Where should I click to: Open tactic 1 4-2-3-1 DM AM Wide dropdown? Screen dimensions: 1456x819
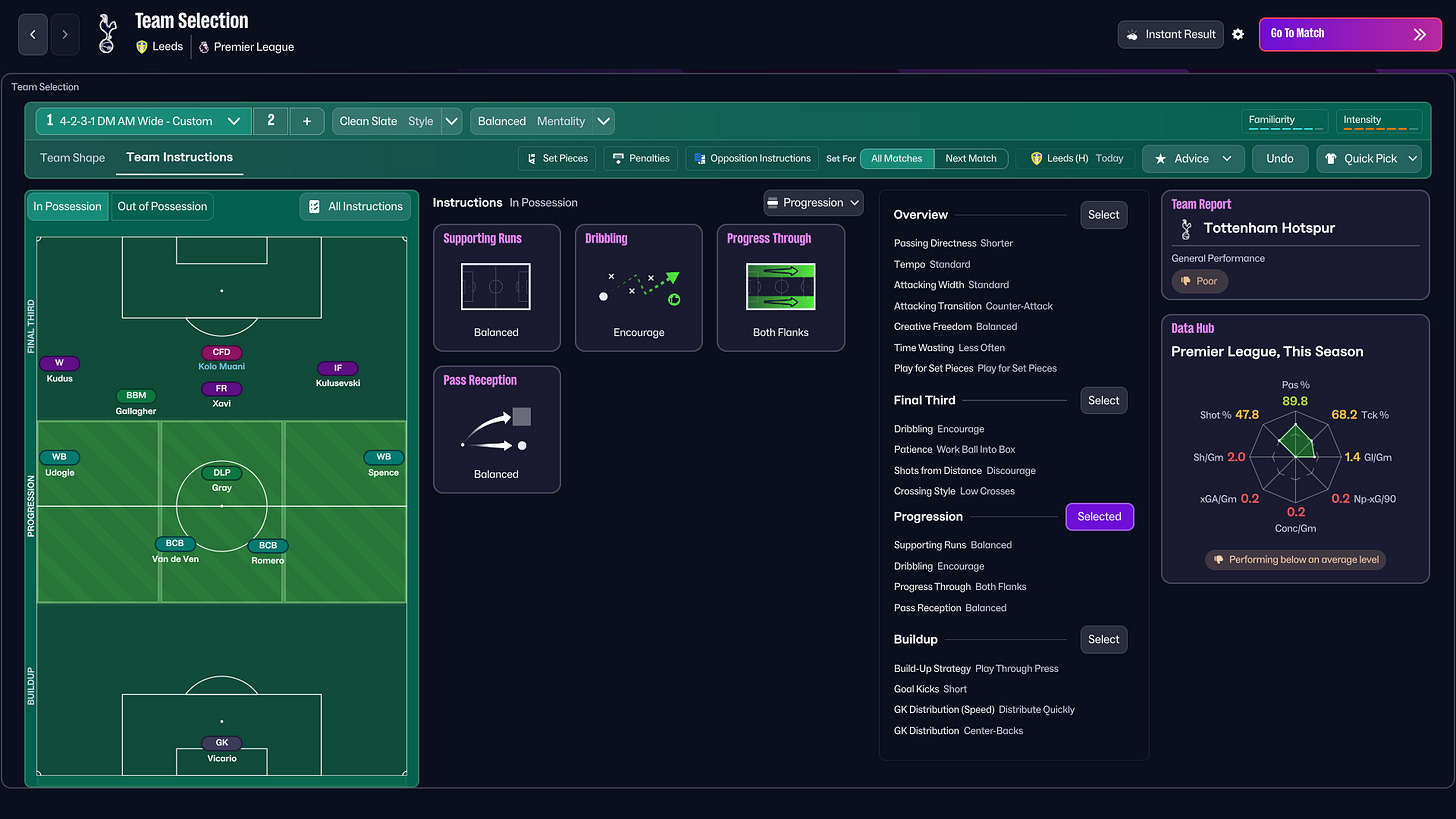[x=143, y=121]
